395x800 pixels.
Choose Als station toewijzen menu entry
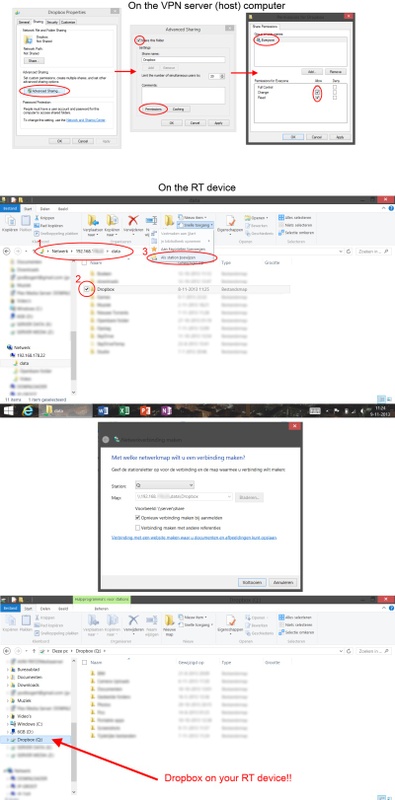[181, 258]
